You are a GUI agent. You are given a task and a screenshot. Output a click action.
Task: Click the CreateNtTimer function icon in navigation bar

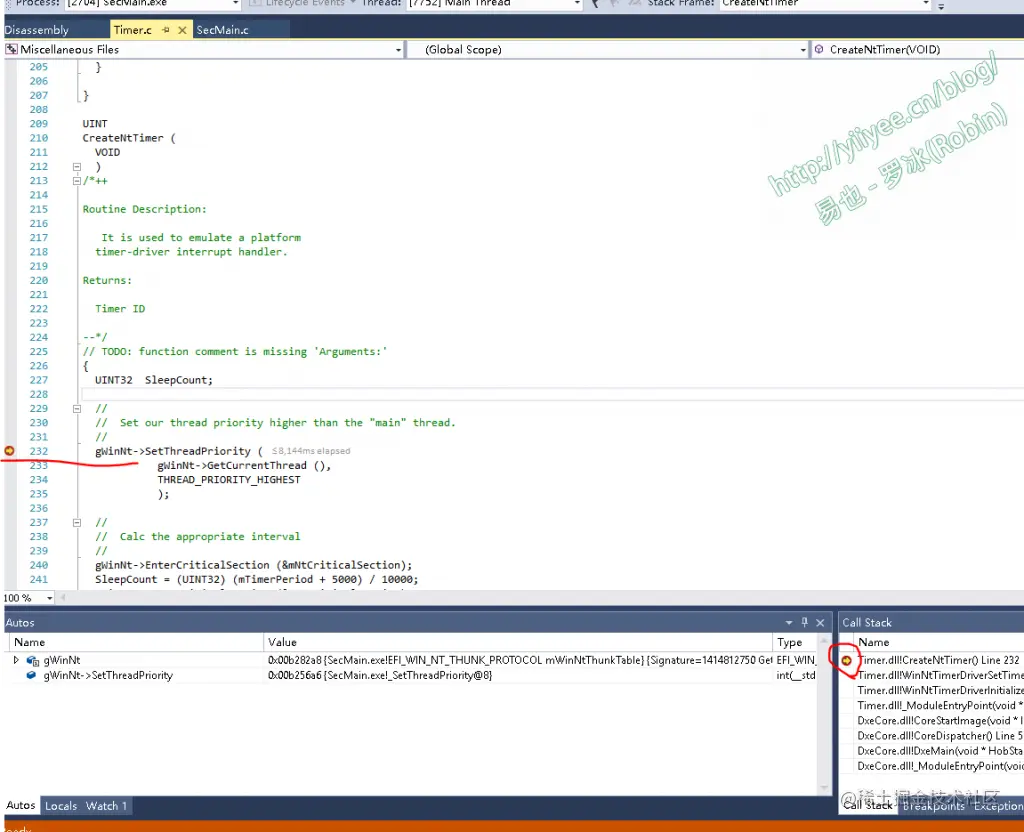[819, 49]
